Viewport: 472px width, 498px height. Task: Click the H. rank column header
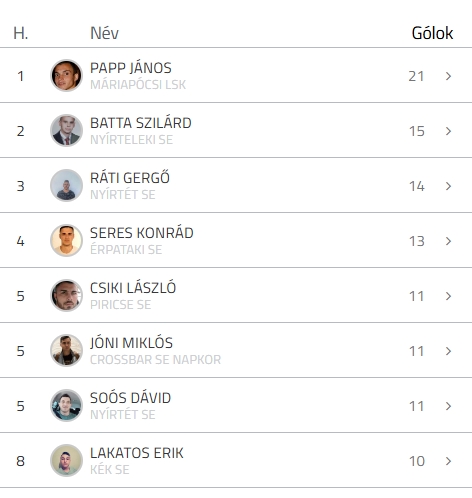coord(21,33)
